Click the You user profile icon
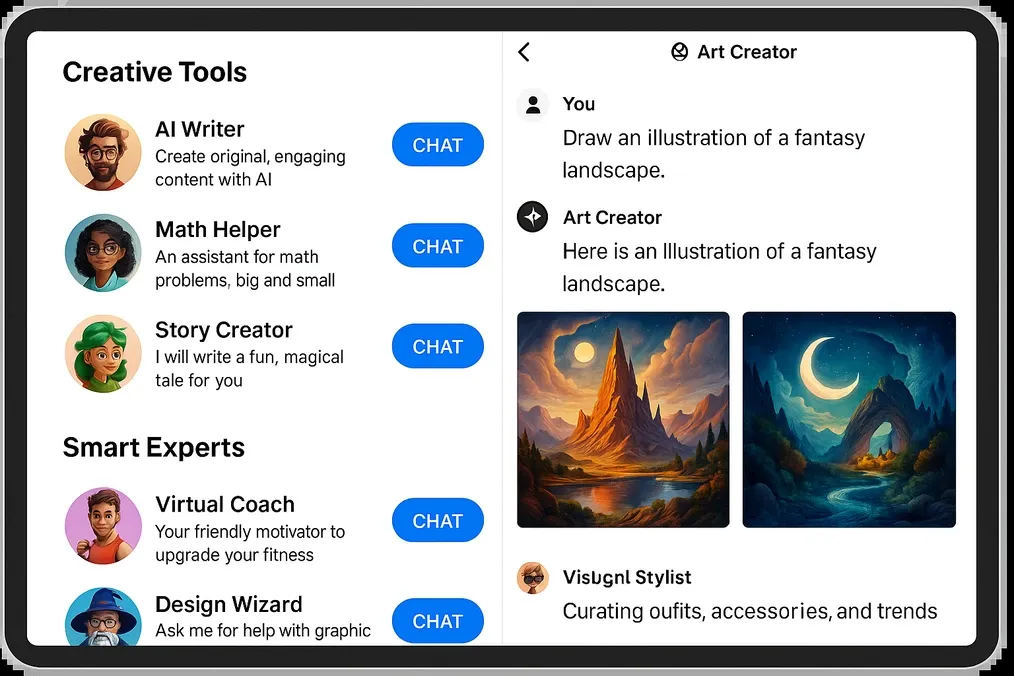 point(532,104)
